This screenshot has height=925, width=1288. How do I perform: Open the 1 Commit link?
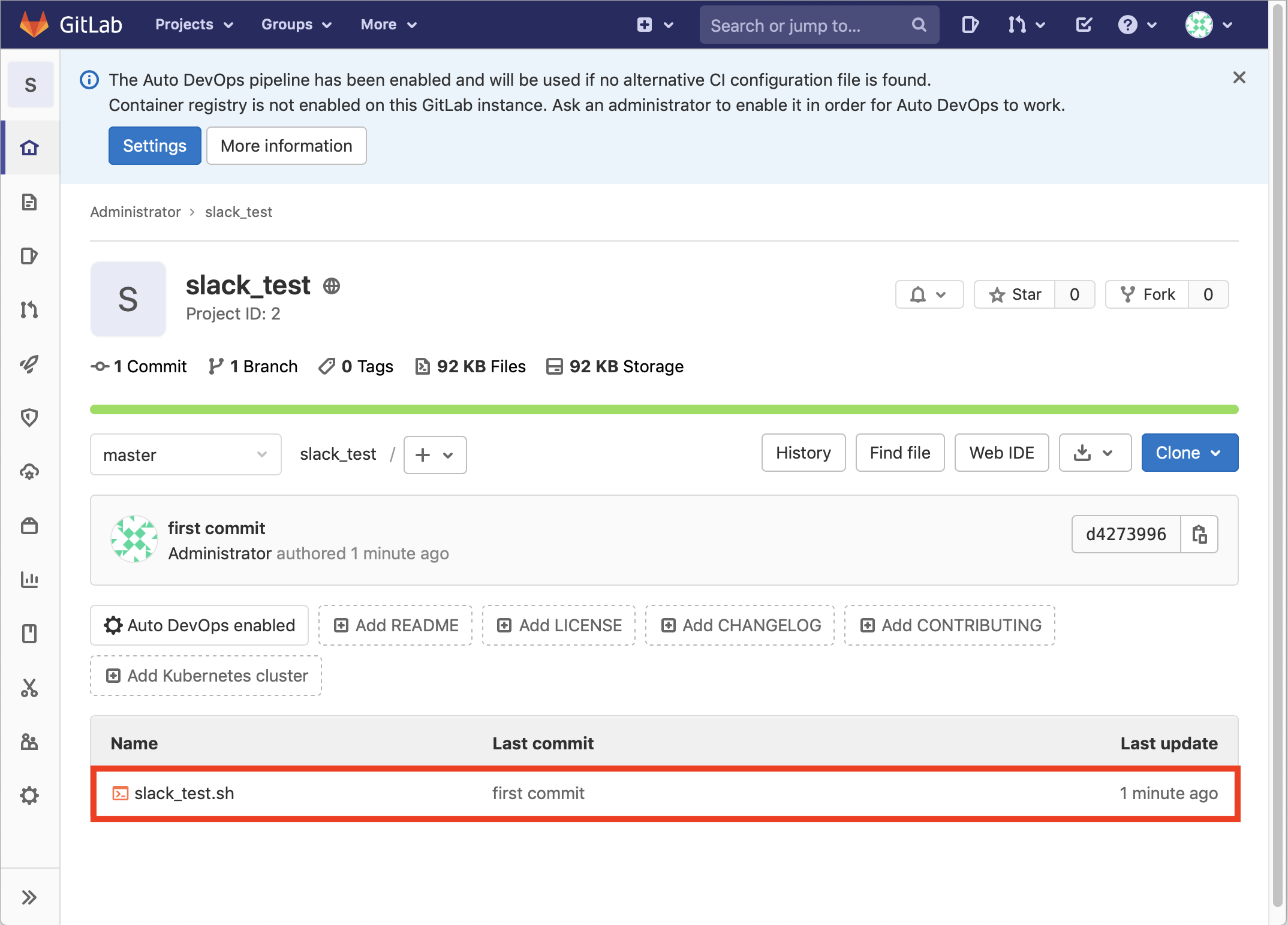pos(139,366)
